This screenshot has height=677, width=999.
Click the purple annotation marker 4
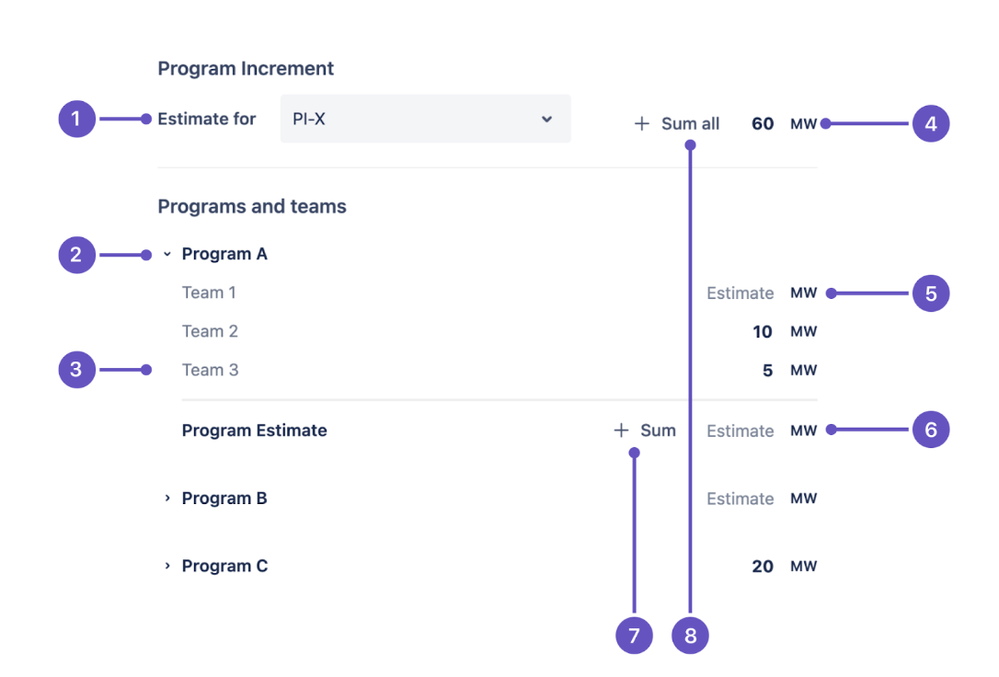tap(931, 124)
